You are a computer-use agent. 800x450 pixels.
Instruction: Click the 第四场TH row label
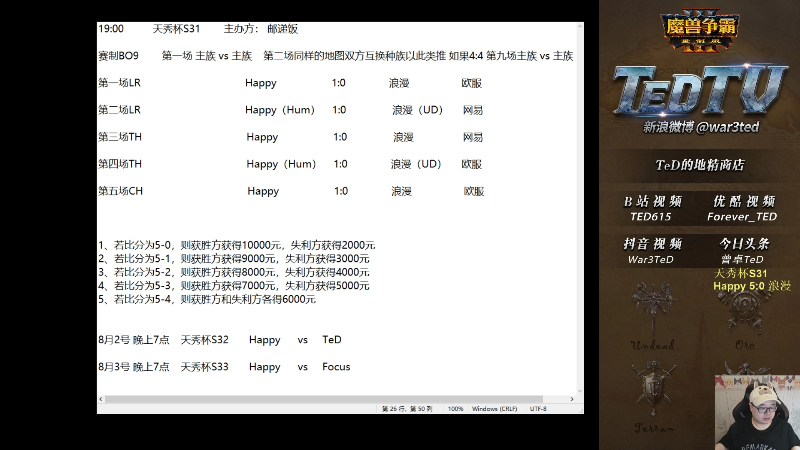click(x=120, y=164)
